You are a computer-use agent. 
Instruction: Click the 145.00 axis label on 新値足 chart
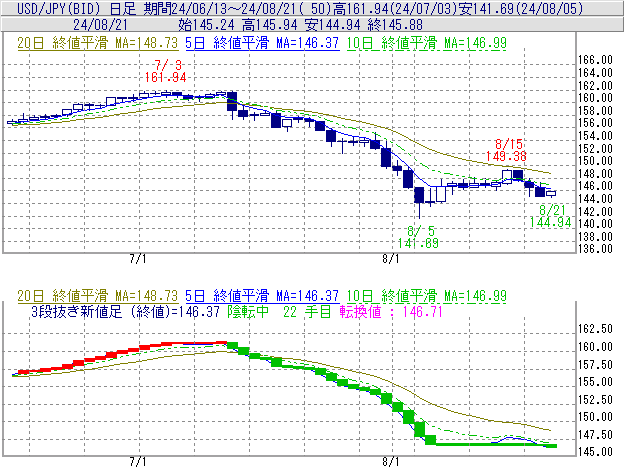[595, 452]
